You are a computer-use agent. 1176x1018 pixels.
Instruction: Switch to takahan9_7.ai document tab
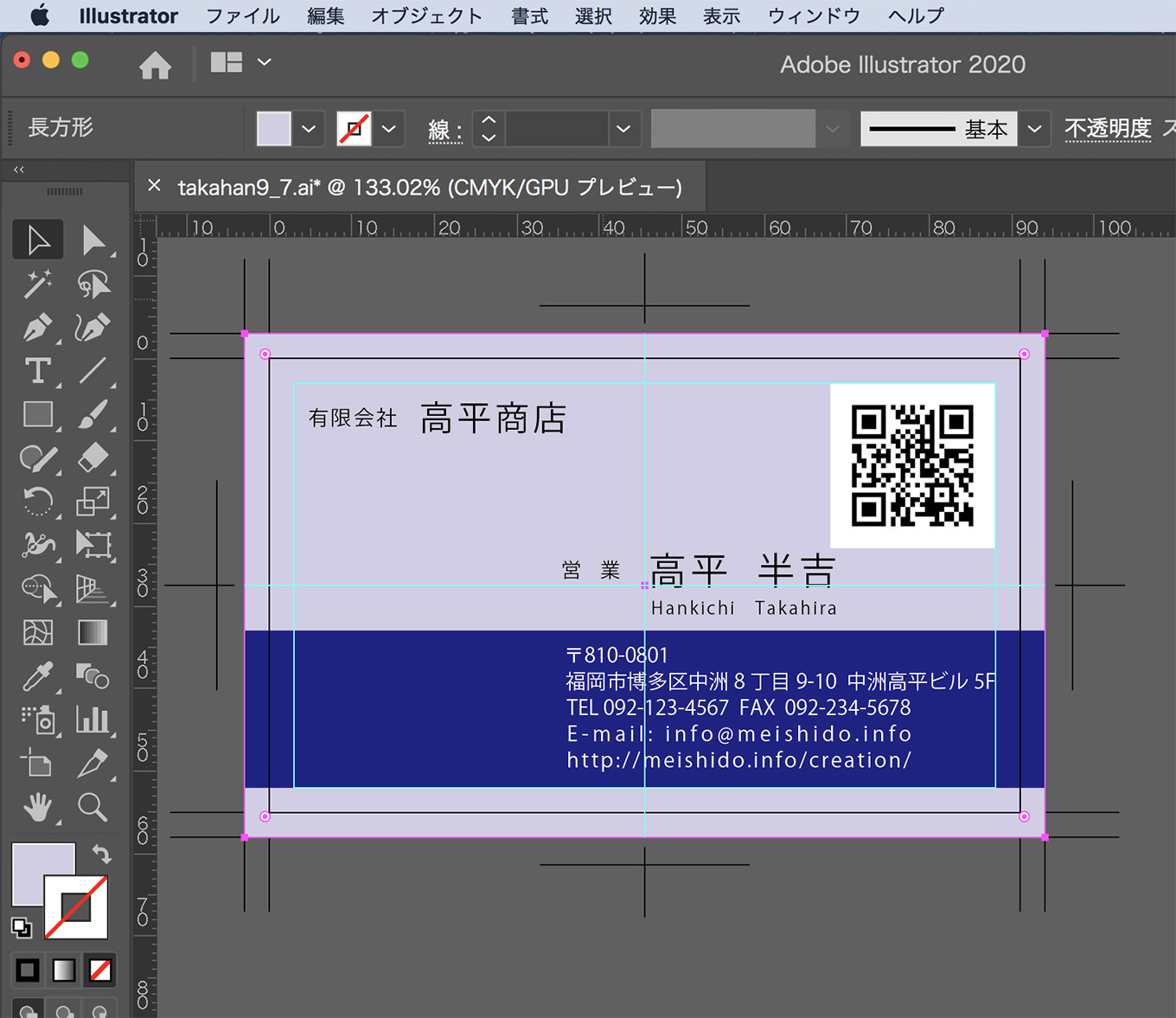tap(430, 187)
